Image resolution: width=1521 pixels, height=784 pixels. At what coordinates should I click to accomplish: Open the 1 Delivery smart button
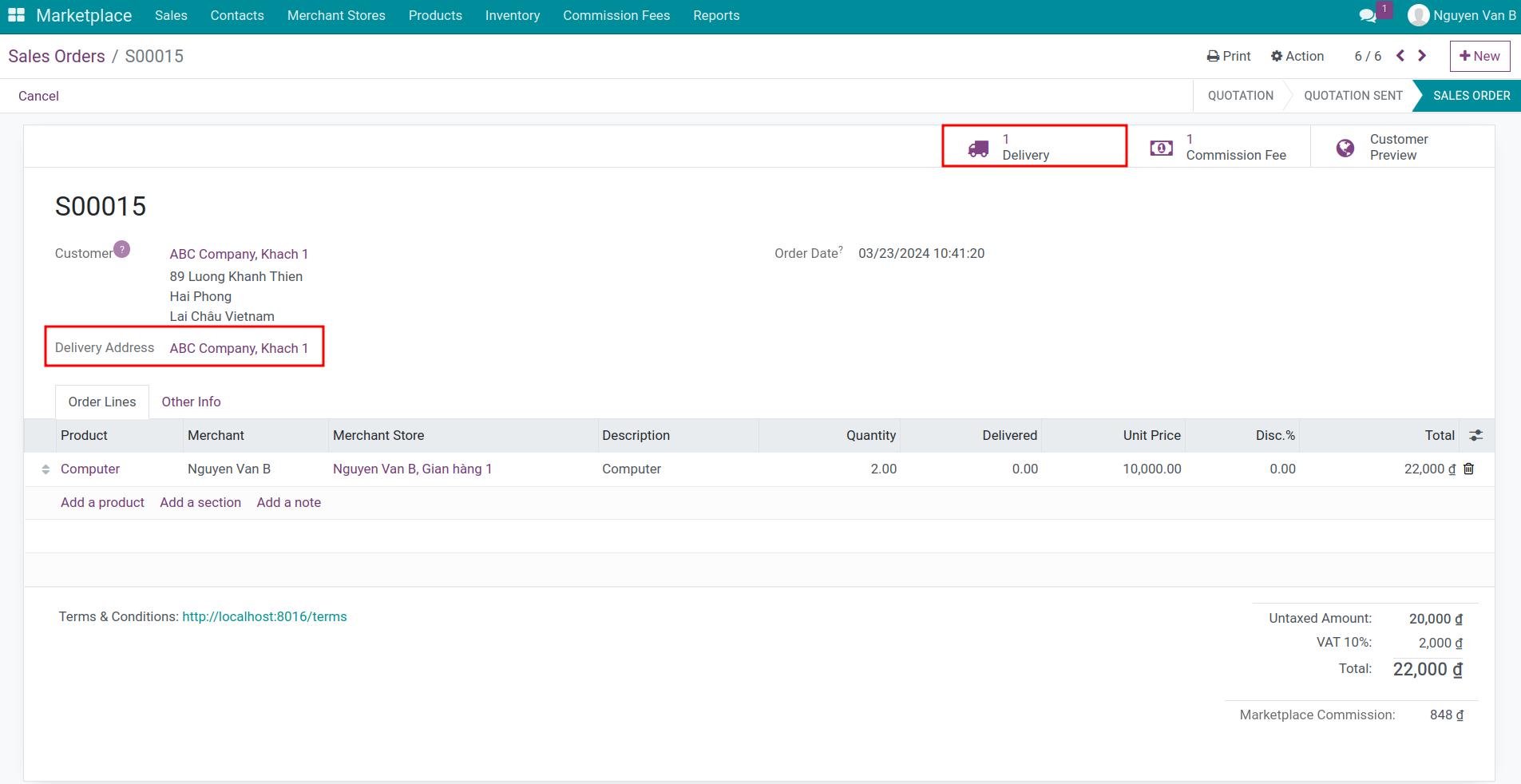tap(1035, 147)
